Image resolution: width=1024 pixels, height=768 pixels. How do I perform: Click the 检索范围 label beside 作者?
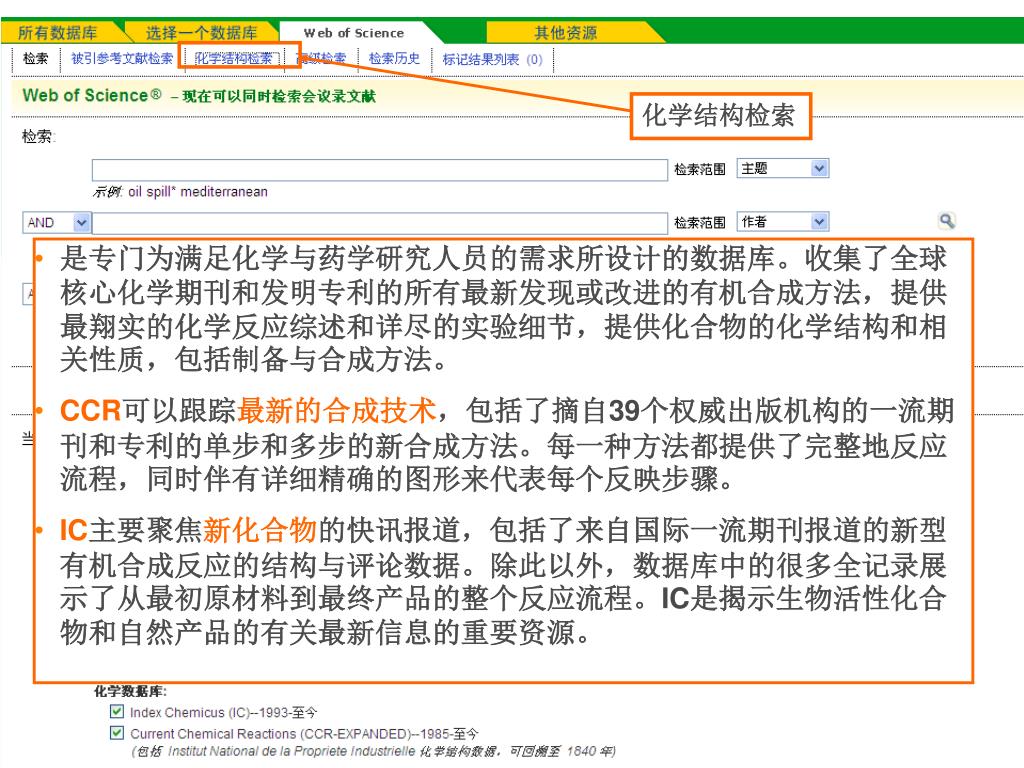(x=699, y=223)
